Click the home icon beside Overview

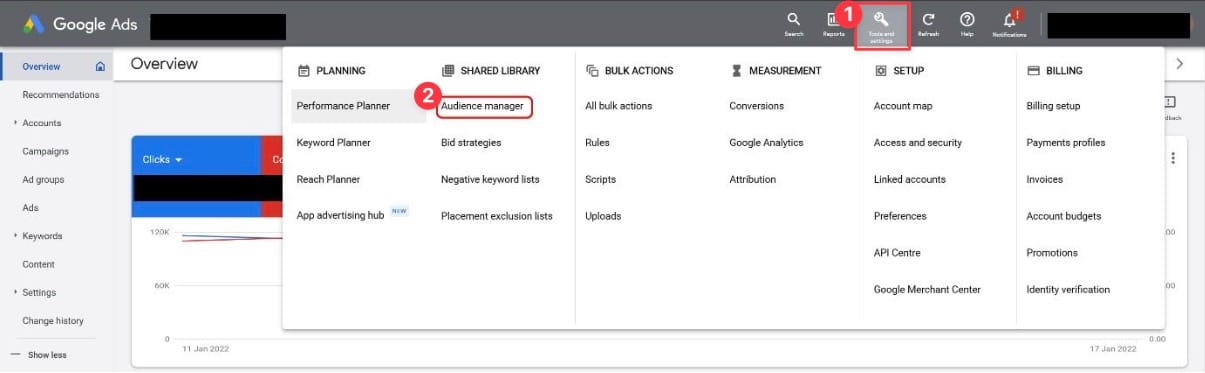pyautogui.click(x=100, y=67)
